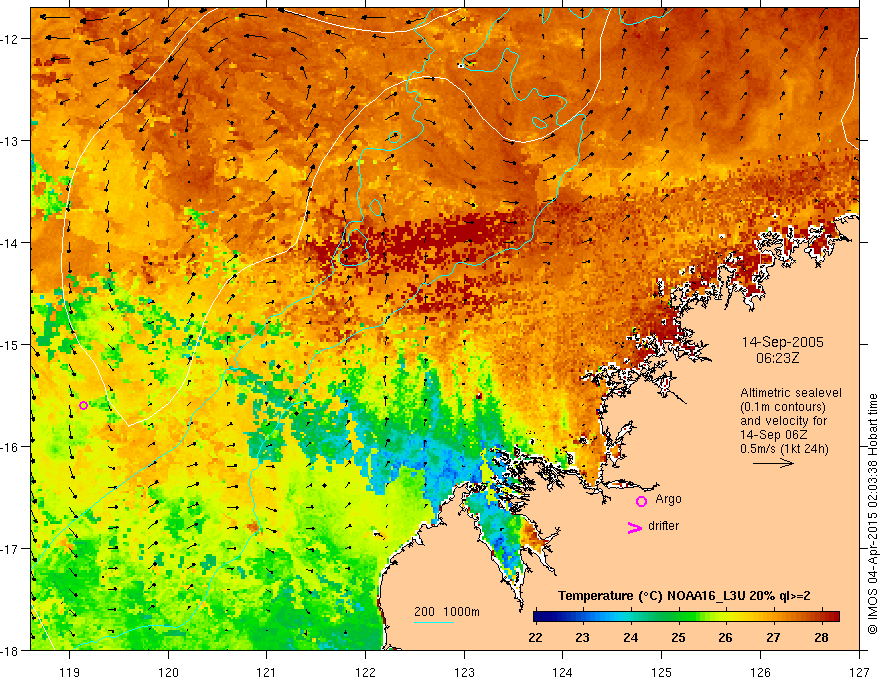Screen dimensions: 880x680
Task: Click longitude axis label 127
Action: tap(859, 672)
